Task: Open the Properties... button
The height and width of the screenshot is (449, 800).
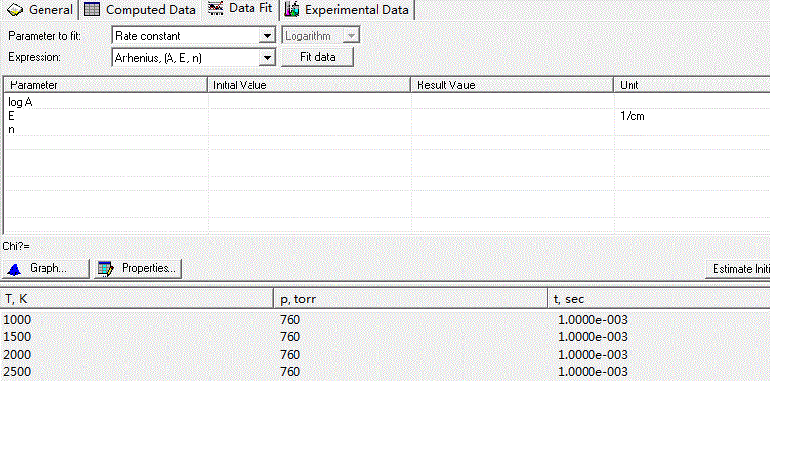Action: pyautogui.click(x=137, y=268)
